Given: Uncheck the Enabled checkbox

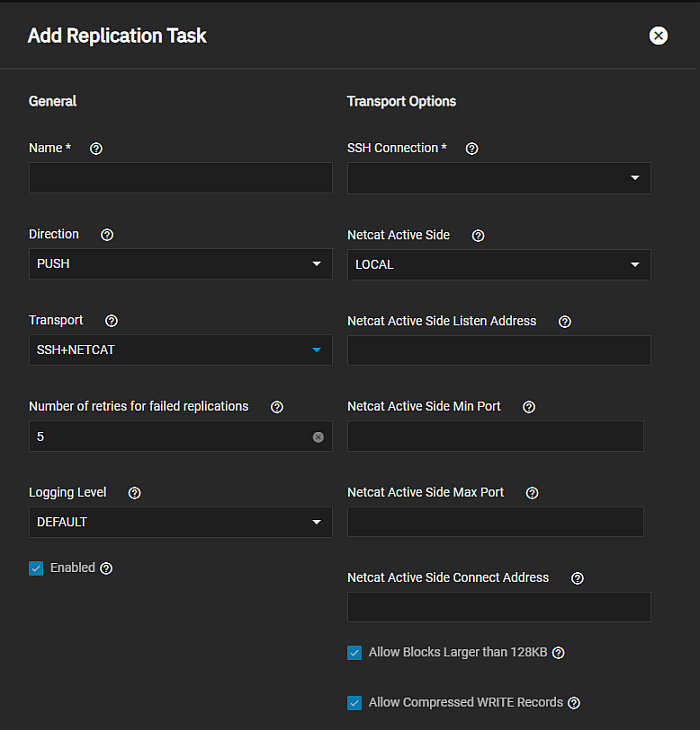Looking at the screenshot, I should pos(37,568).
